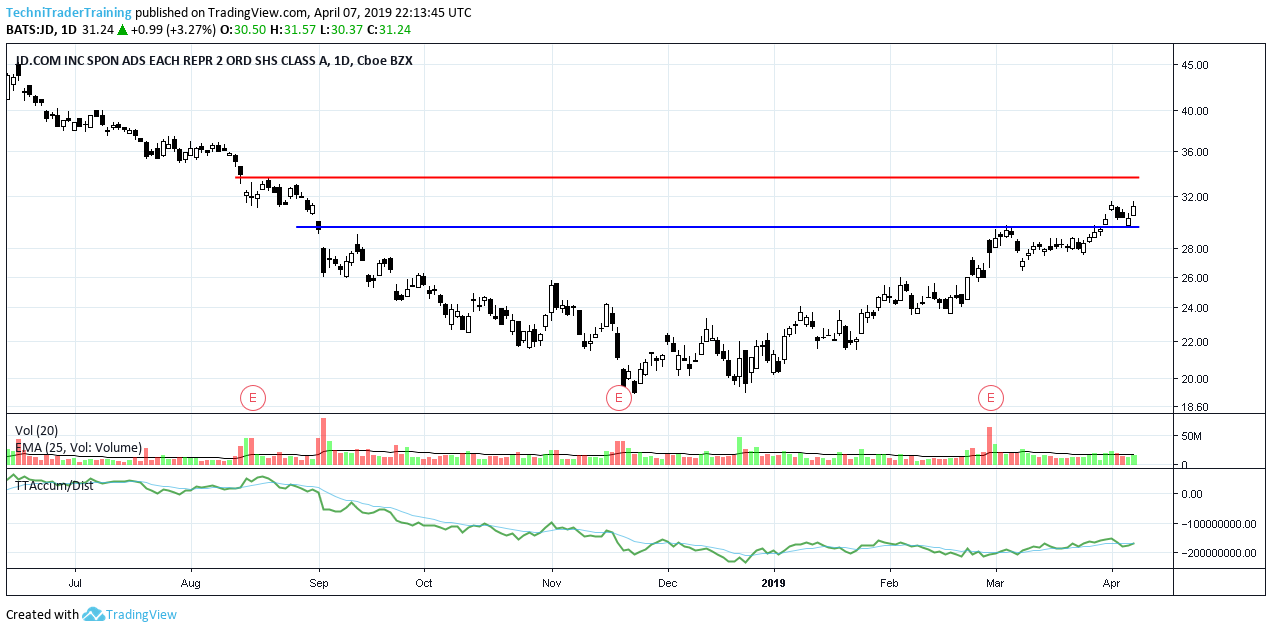Click the Aug date axis label

[191, 581]
